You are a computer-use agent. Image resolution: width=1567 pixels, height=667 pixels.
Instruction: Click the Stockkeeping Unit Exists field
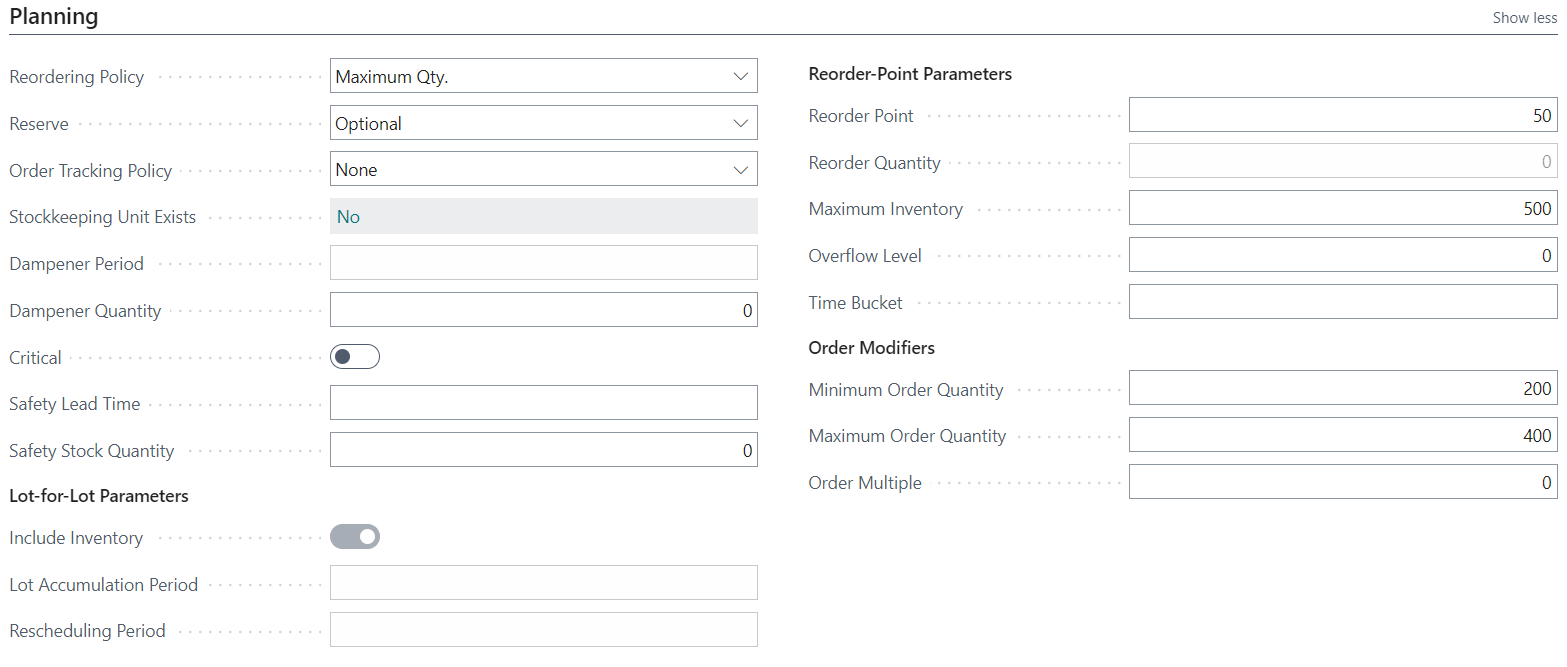click(x=543, y=216)
